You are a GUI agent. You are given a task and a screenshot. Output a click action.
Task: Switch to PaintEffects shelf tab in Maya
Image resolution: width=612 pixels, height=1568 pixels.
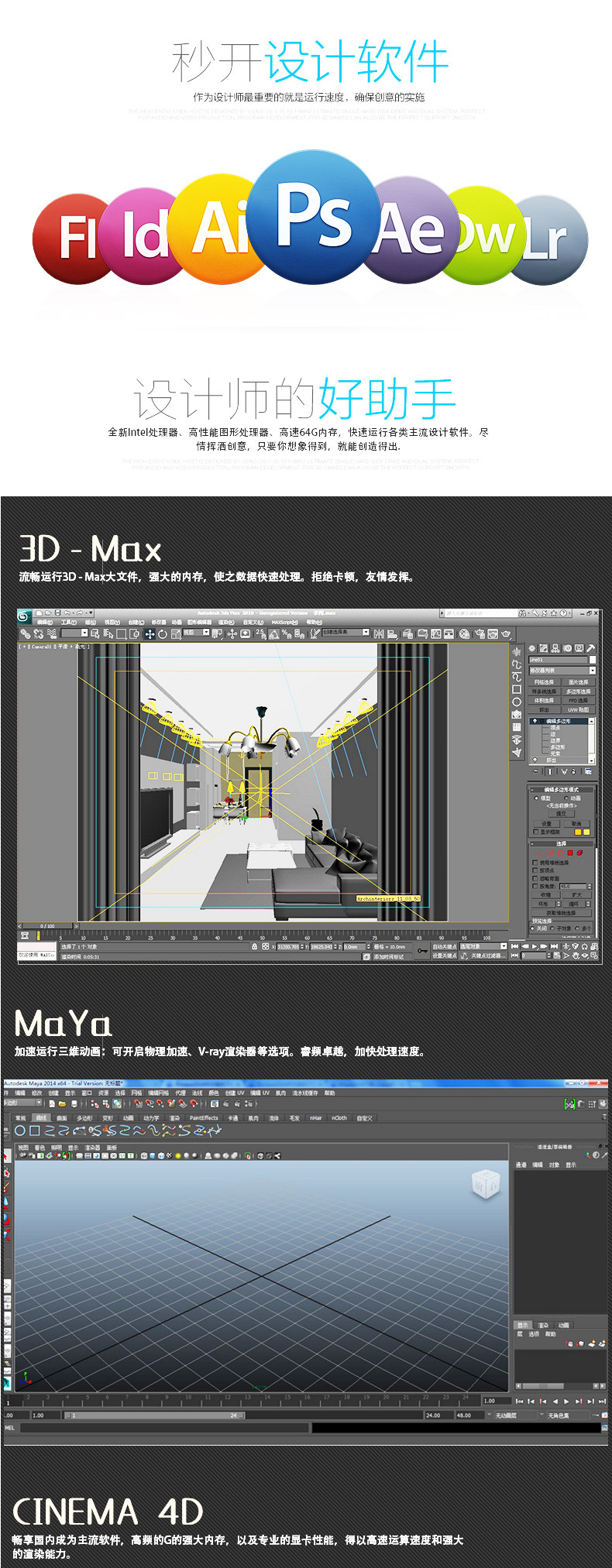(x=204, y=1118)
